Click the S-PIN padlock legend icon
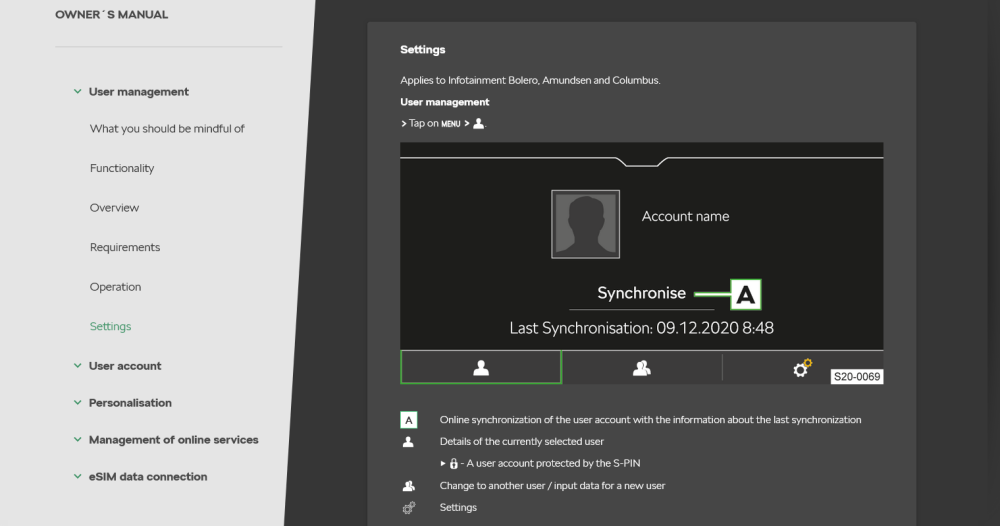 pos(453,464)
